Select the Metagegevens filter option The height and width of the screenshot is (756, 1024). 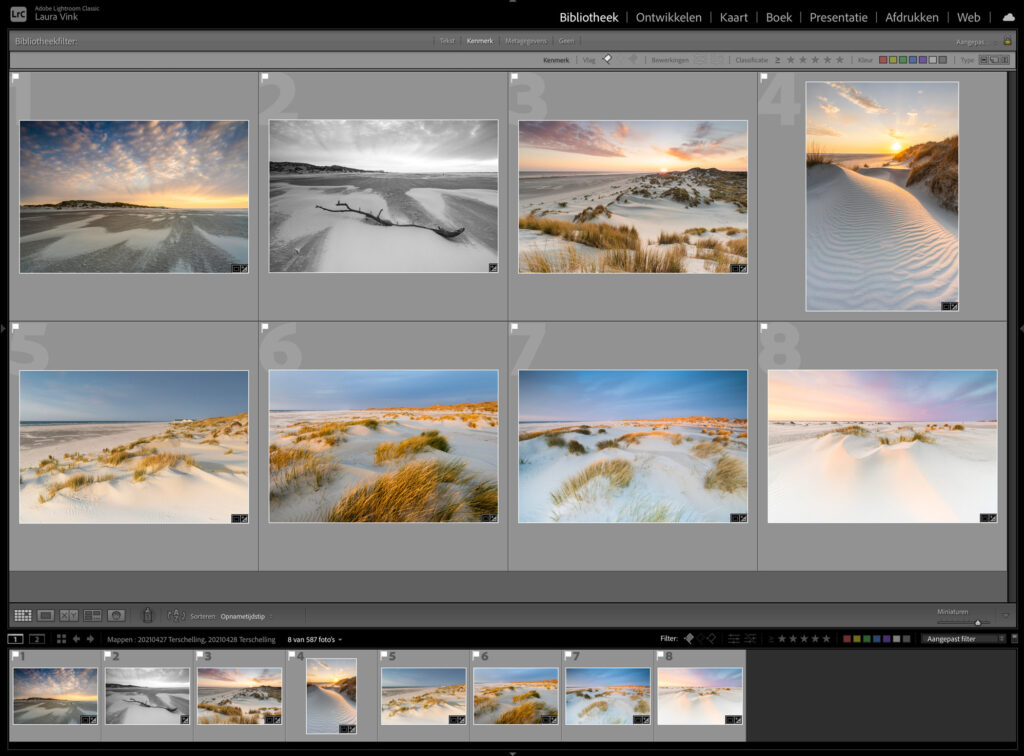[525, 41]
